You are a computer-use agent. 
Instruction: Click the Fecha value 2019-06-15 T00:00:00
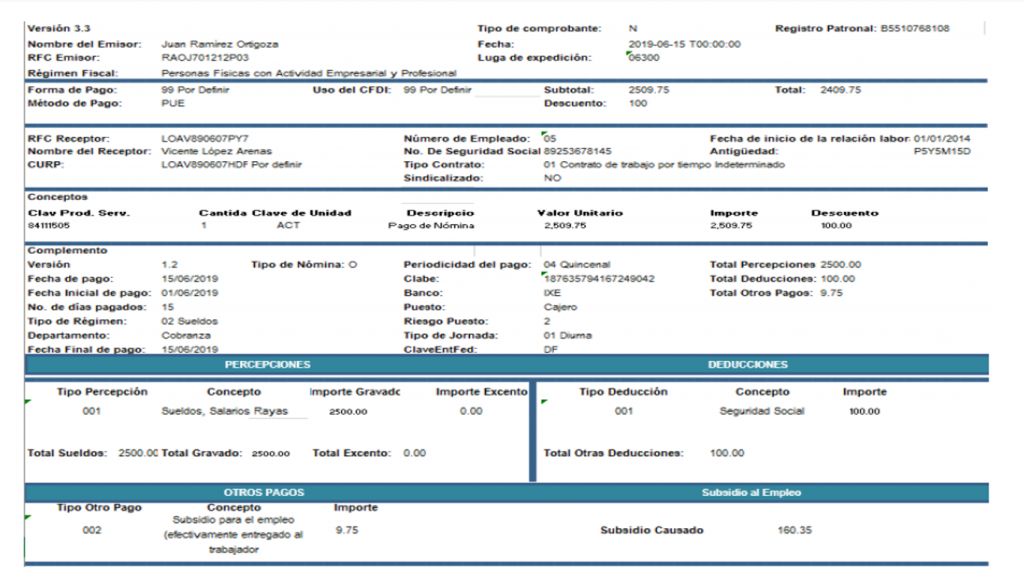tap(684, 44)
